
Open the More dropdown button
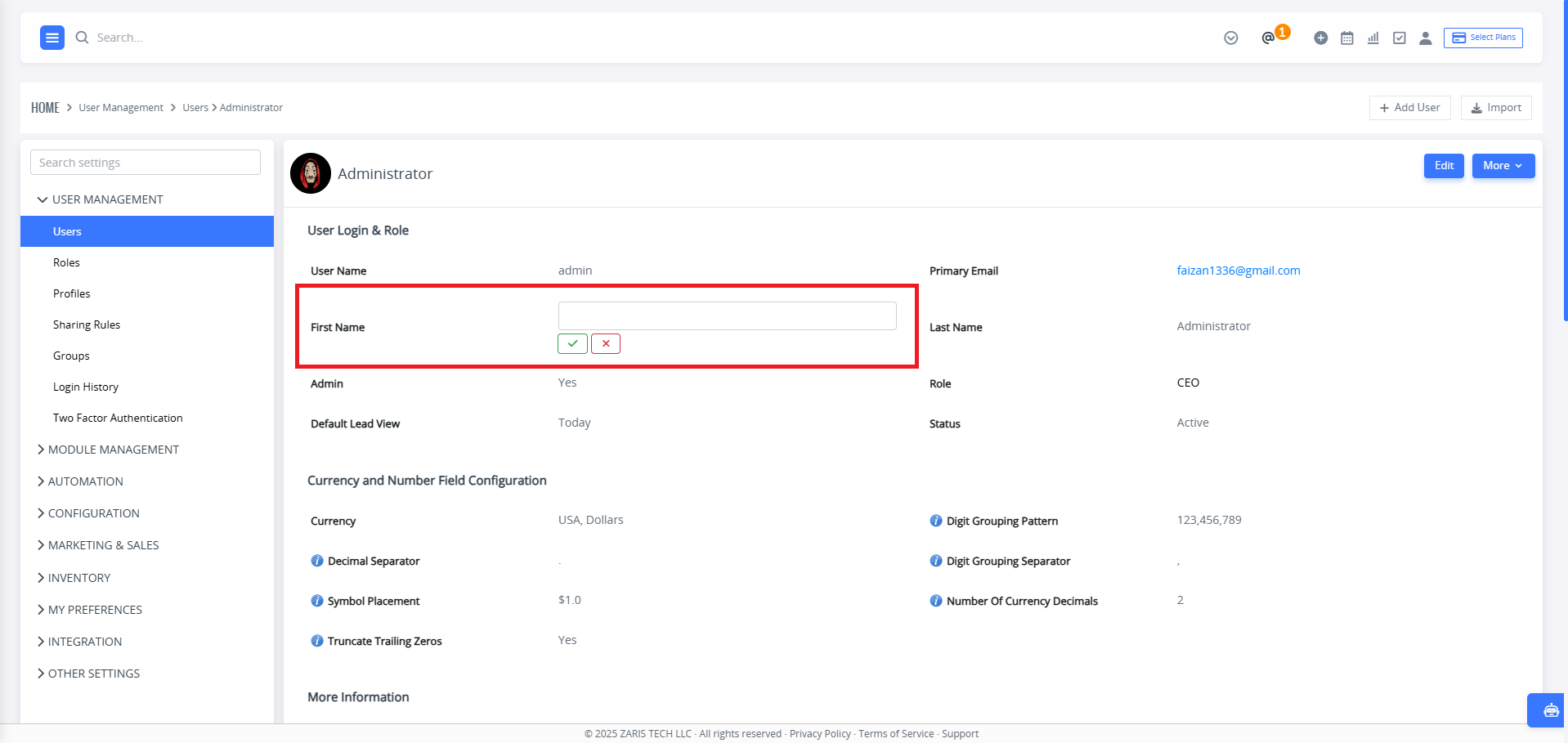coord(1503,166)
